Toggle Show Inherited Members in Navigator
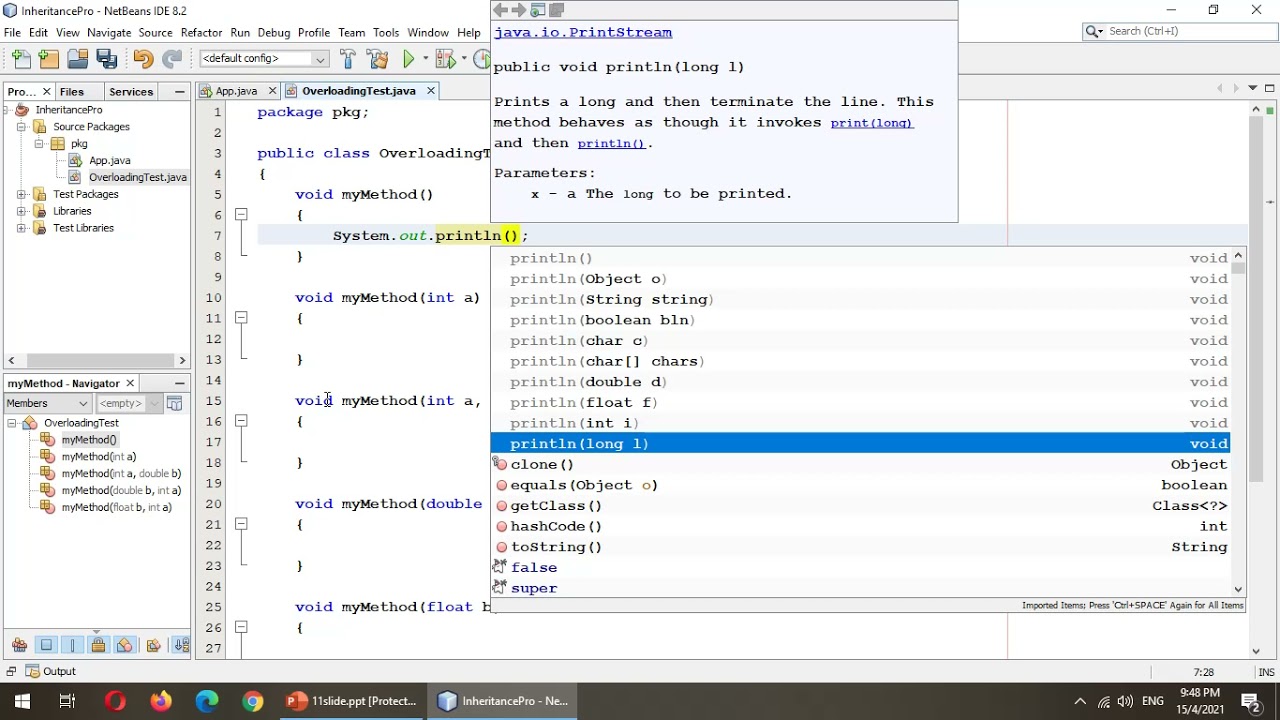 (19, 646)
